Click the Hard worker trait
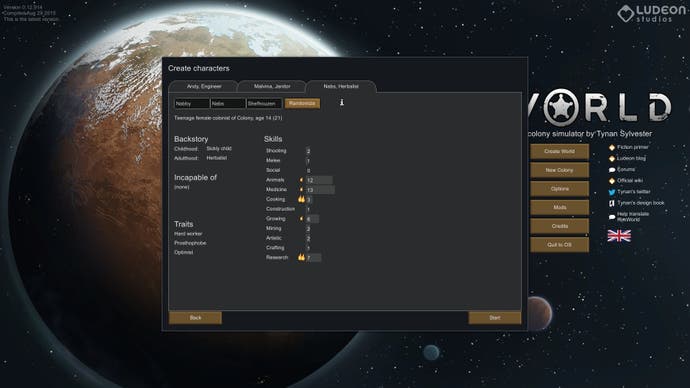The image size is (690, 388). pos(188,234)
